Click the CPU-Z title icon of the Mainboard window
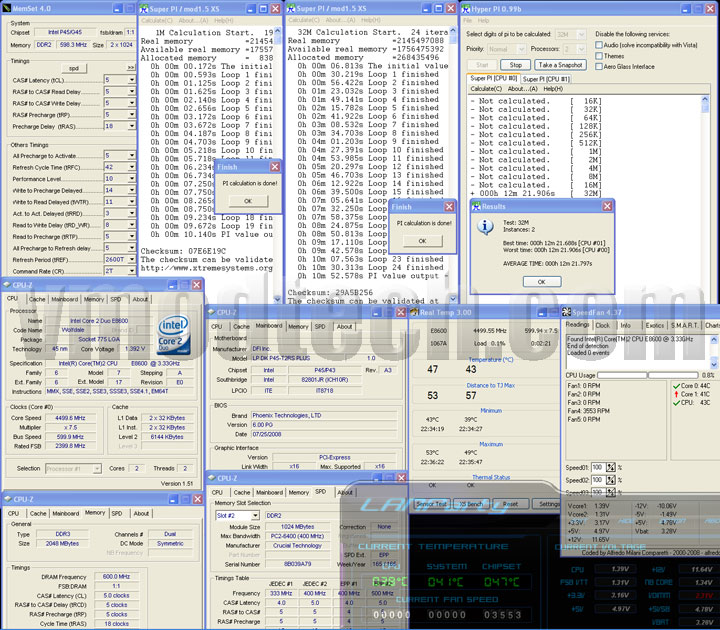This screenshot has width=720, height=630. point(212,312)
